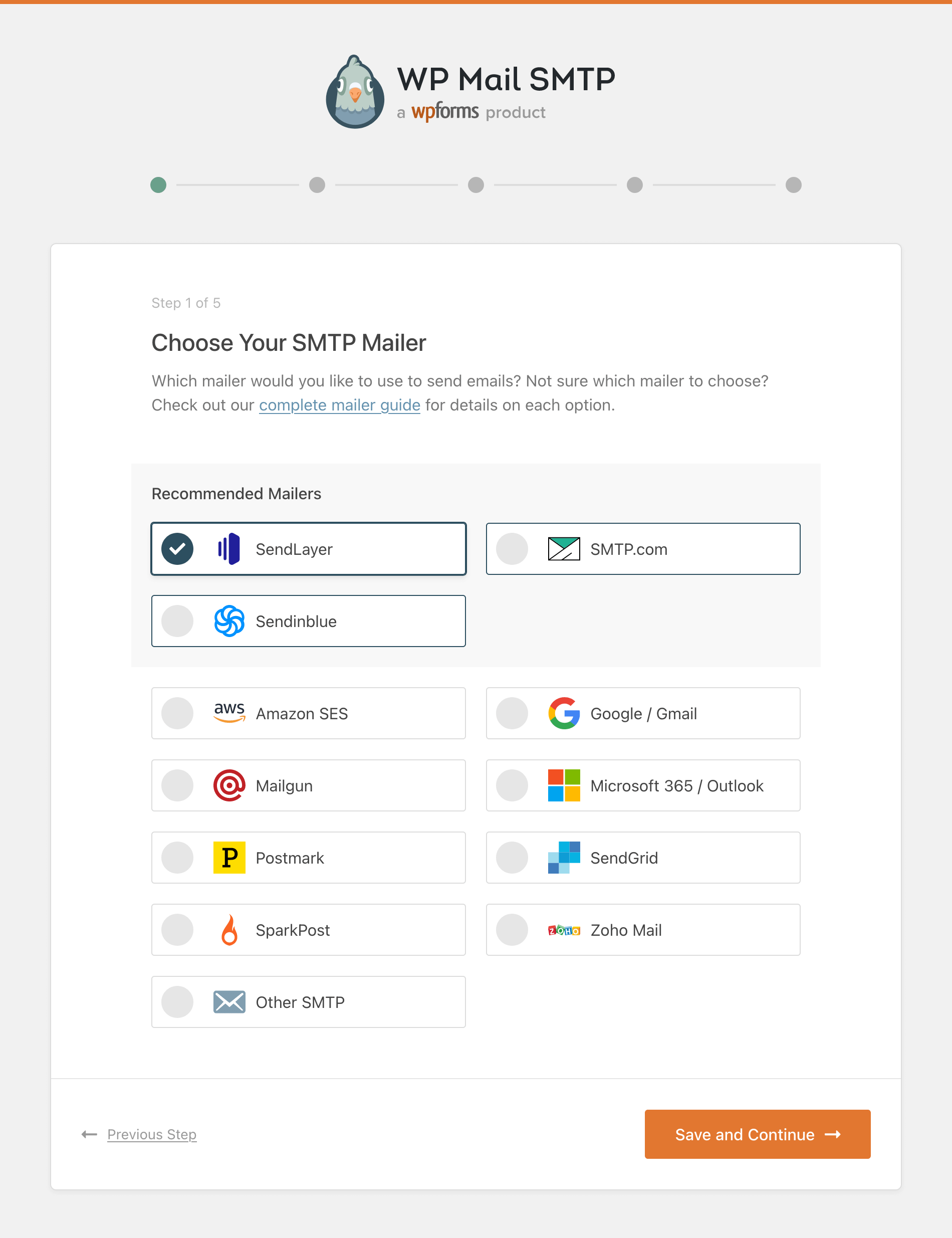Open the complete mailer guide link
The image size is (952, 1238).
(339, 405)
